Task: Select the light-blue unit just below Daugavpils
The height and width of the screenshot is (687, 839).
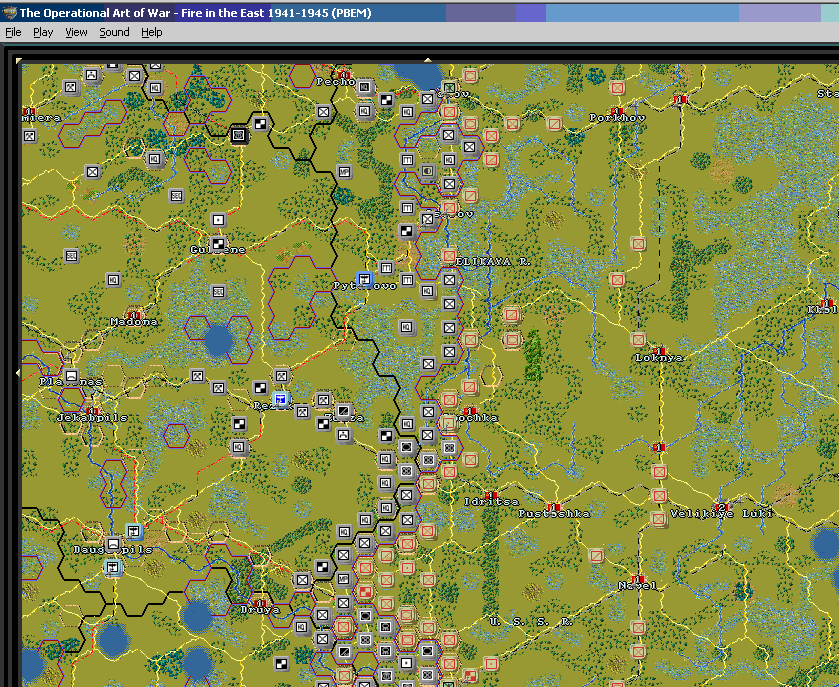Action: click(x=112, y=567)
